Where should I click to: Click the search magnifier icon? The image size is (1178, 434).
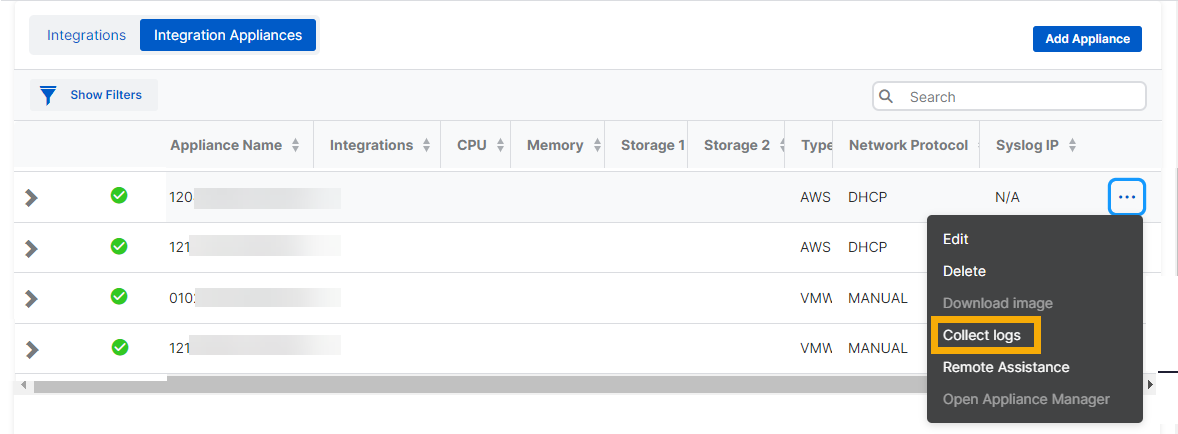coord(886,97)
